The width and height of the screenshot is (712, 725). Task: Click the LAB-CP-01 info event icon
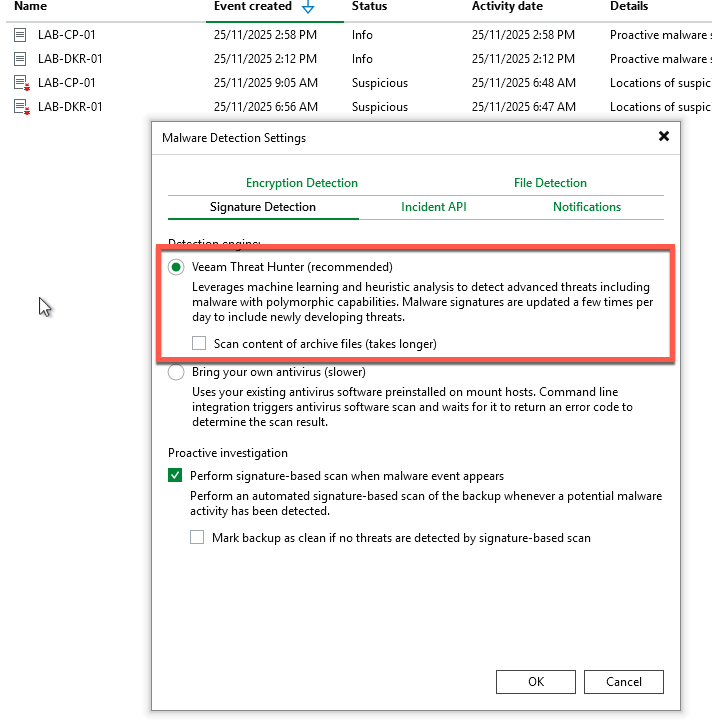[20, 35]
